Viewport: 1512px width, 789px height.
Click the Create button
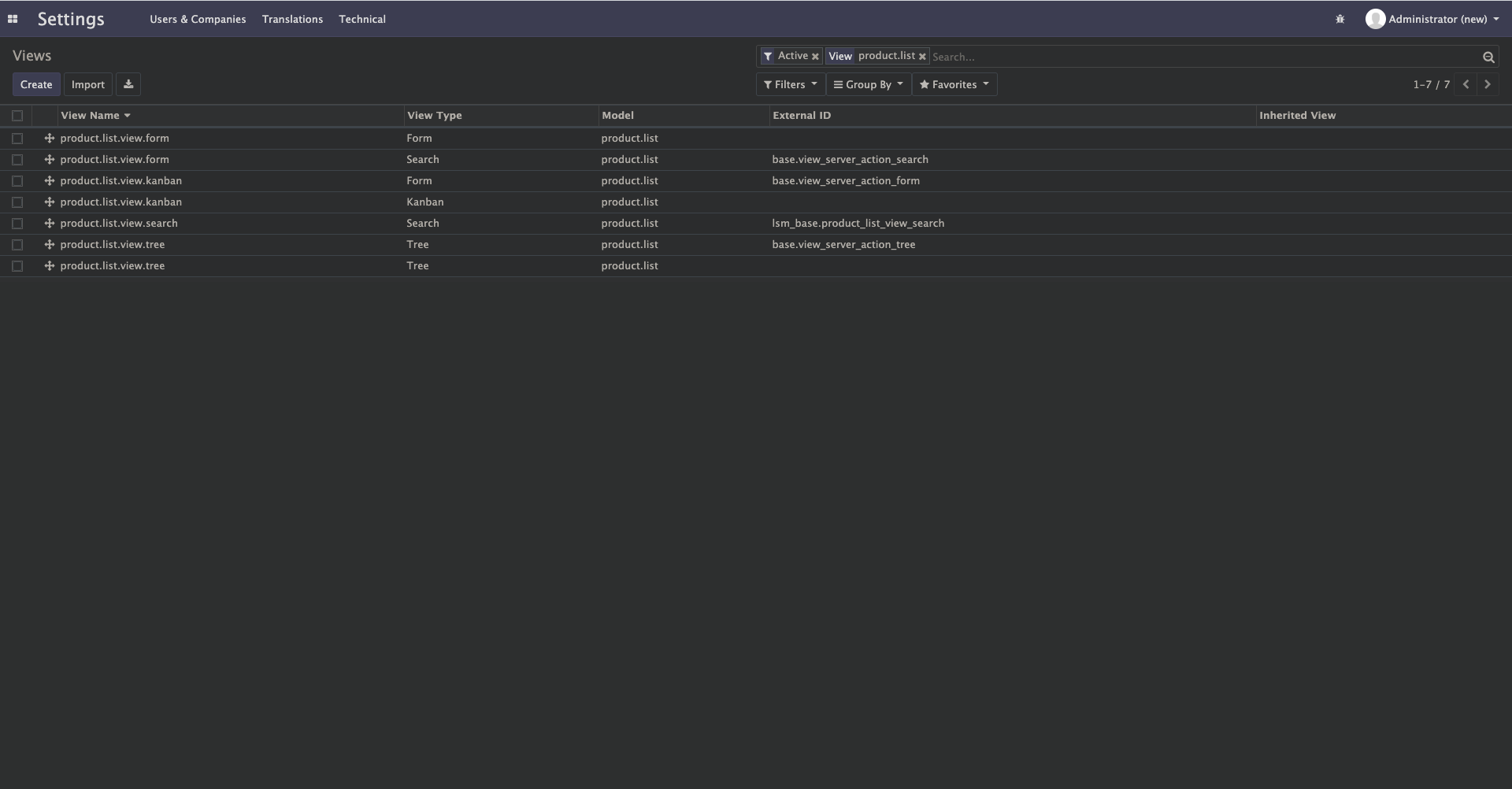36,84
